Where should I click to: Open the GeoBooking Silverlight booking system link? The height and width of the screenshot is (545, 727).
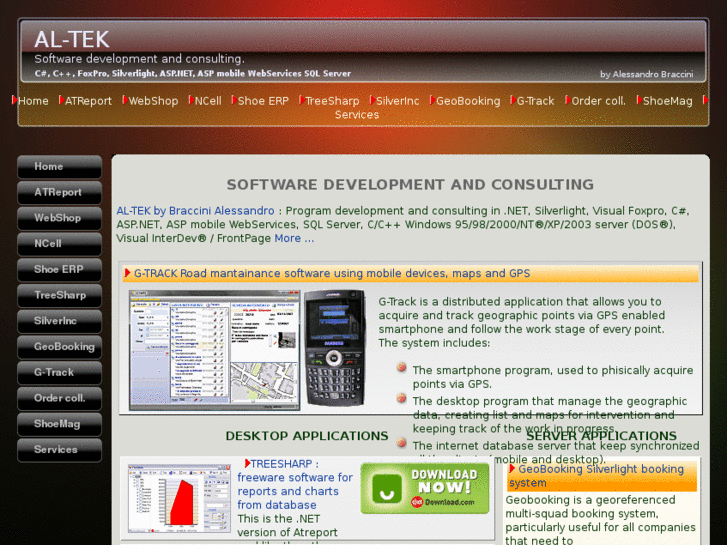[597, 476]
